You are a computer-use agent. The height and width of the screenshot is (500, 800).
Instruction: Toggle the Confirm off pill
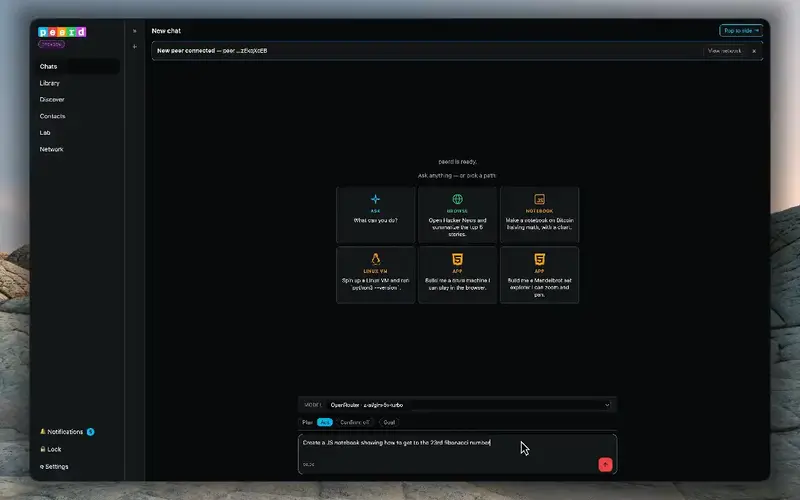355,422
